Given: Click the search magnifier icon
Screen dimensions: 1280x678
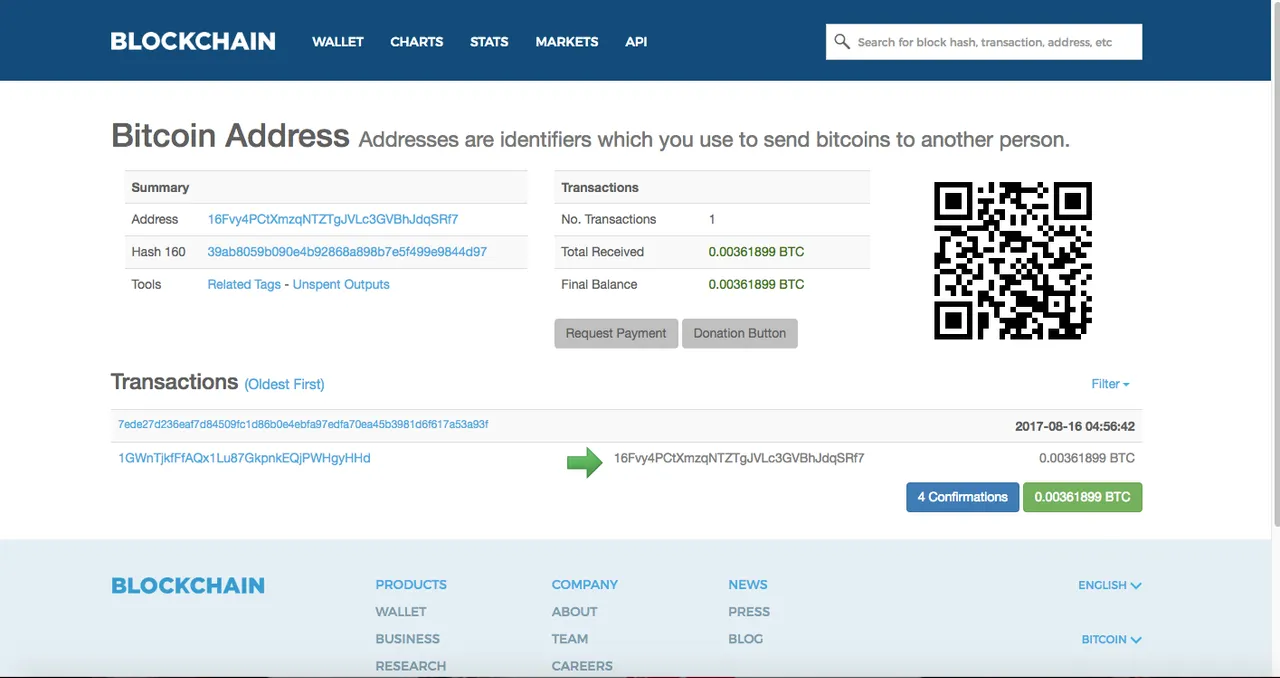Looking at the screenshot, I should point(842,42).
